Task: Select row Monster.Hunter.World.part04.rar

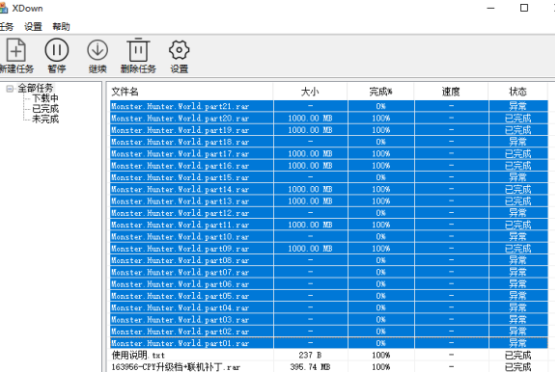Action: coord(329,308)
